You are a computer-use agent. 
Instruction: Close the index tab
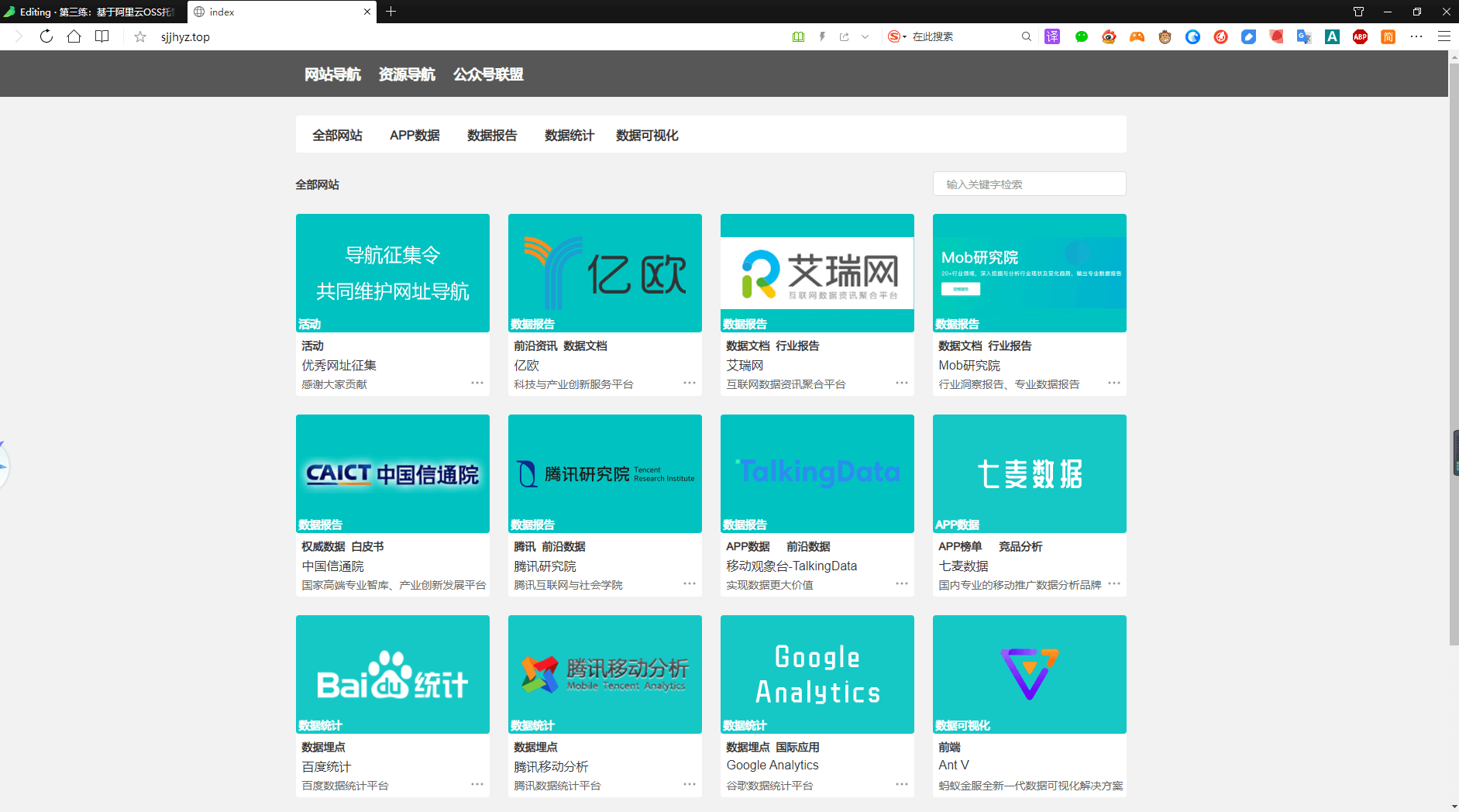coord(367,12)
